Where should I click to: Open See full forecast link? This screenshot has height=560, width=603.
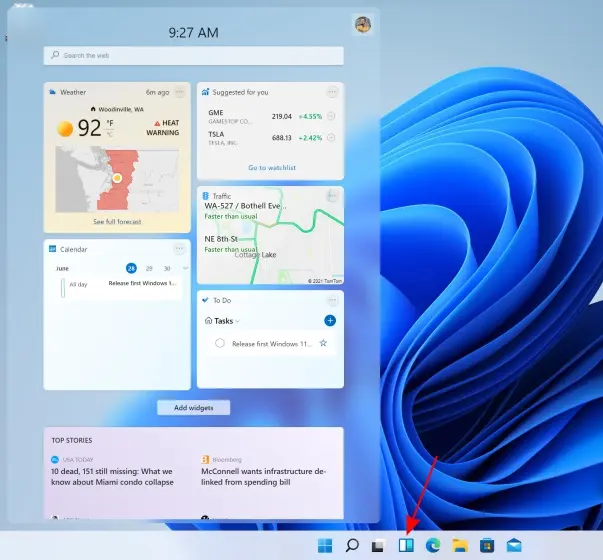tap(117, 222)
